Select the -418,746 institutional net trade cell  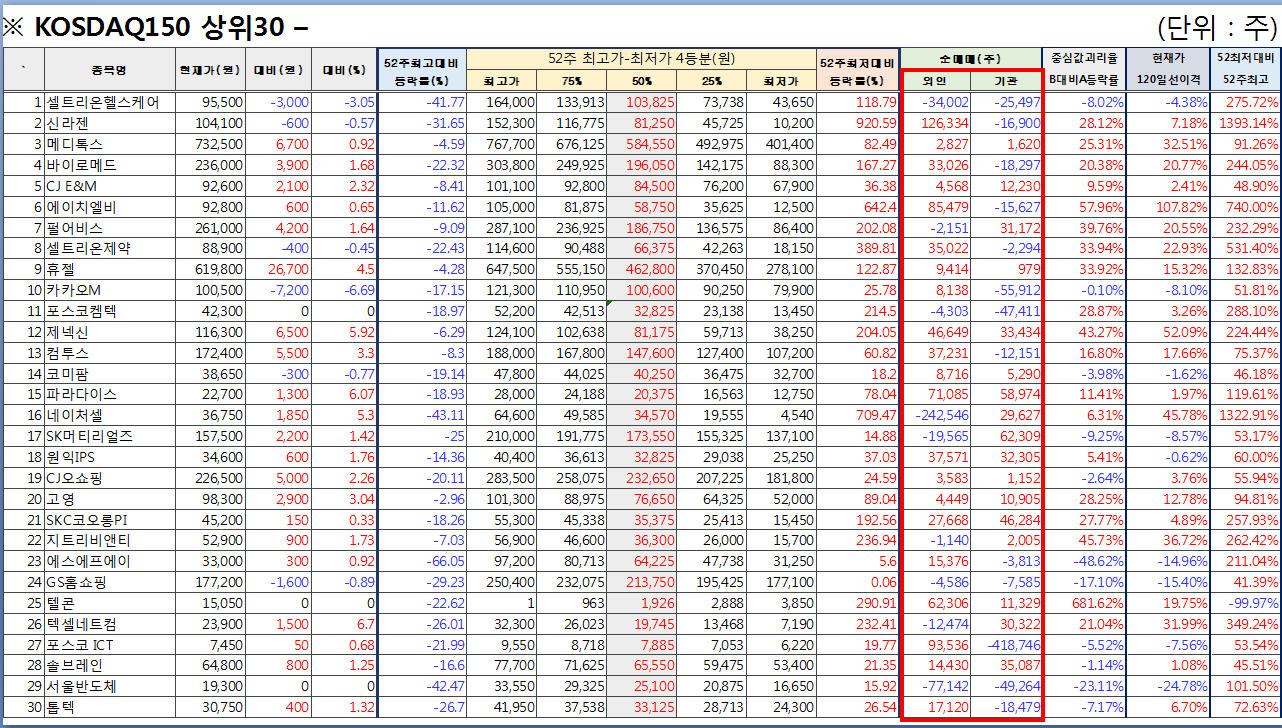(x=1006, y=645)
